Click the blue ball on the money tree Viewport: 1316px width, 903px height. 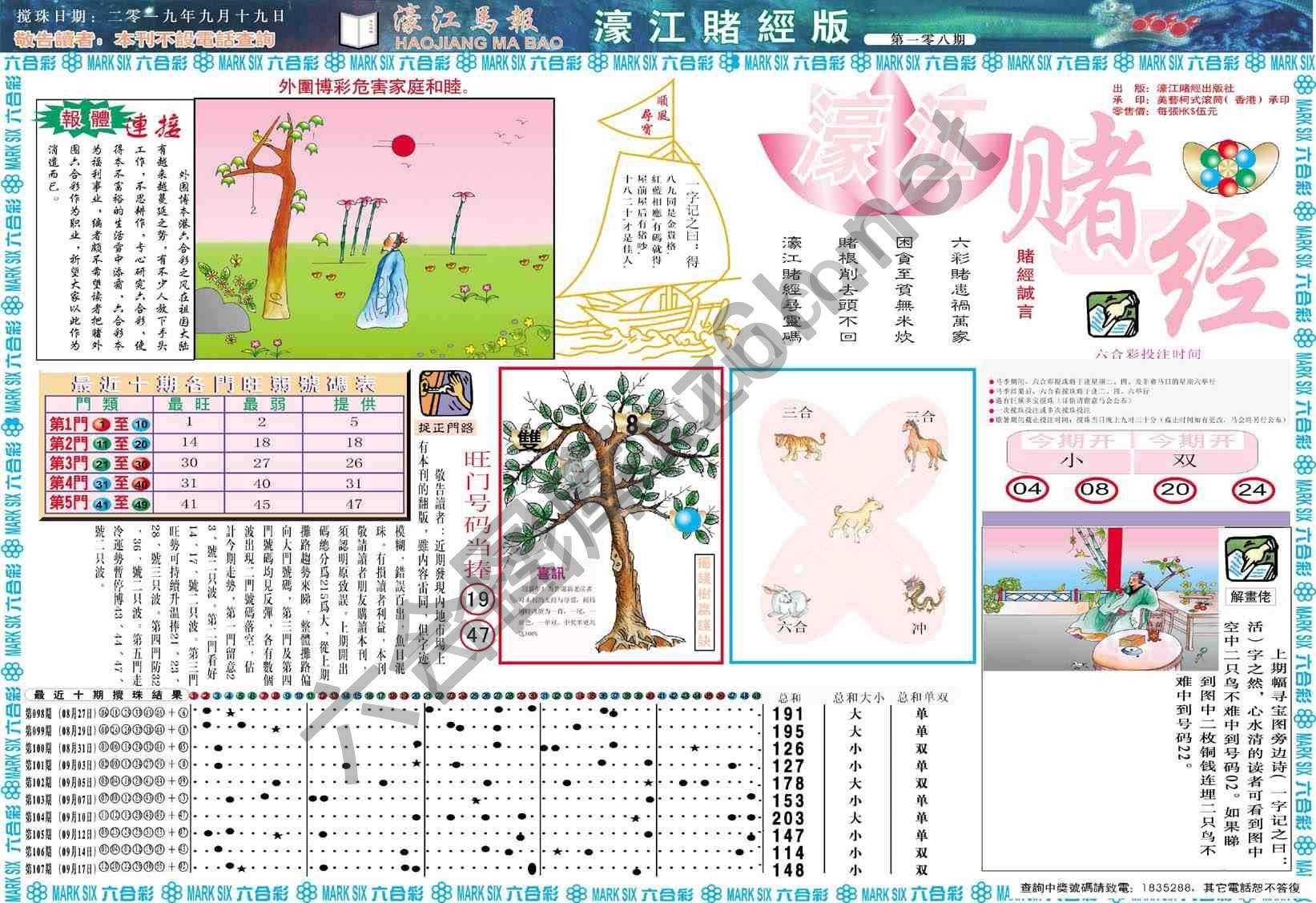(686, 520)
